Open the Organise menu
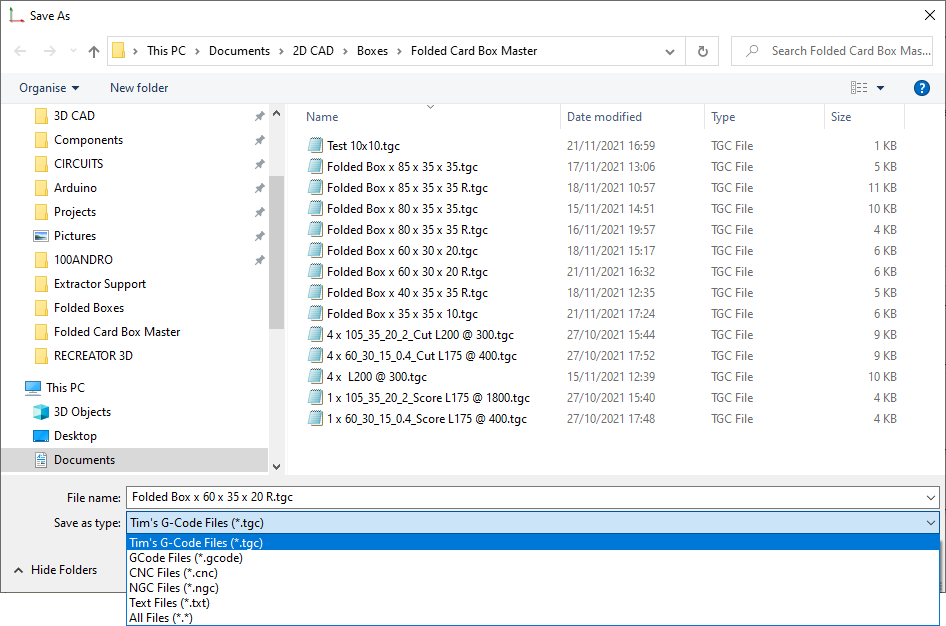Image resolution: width=946 pixels, height=626 pixels. tap(49, 88)
